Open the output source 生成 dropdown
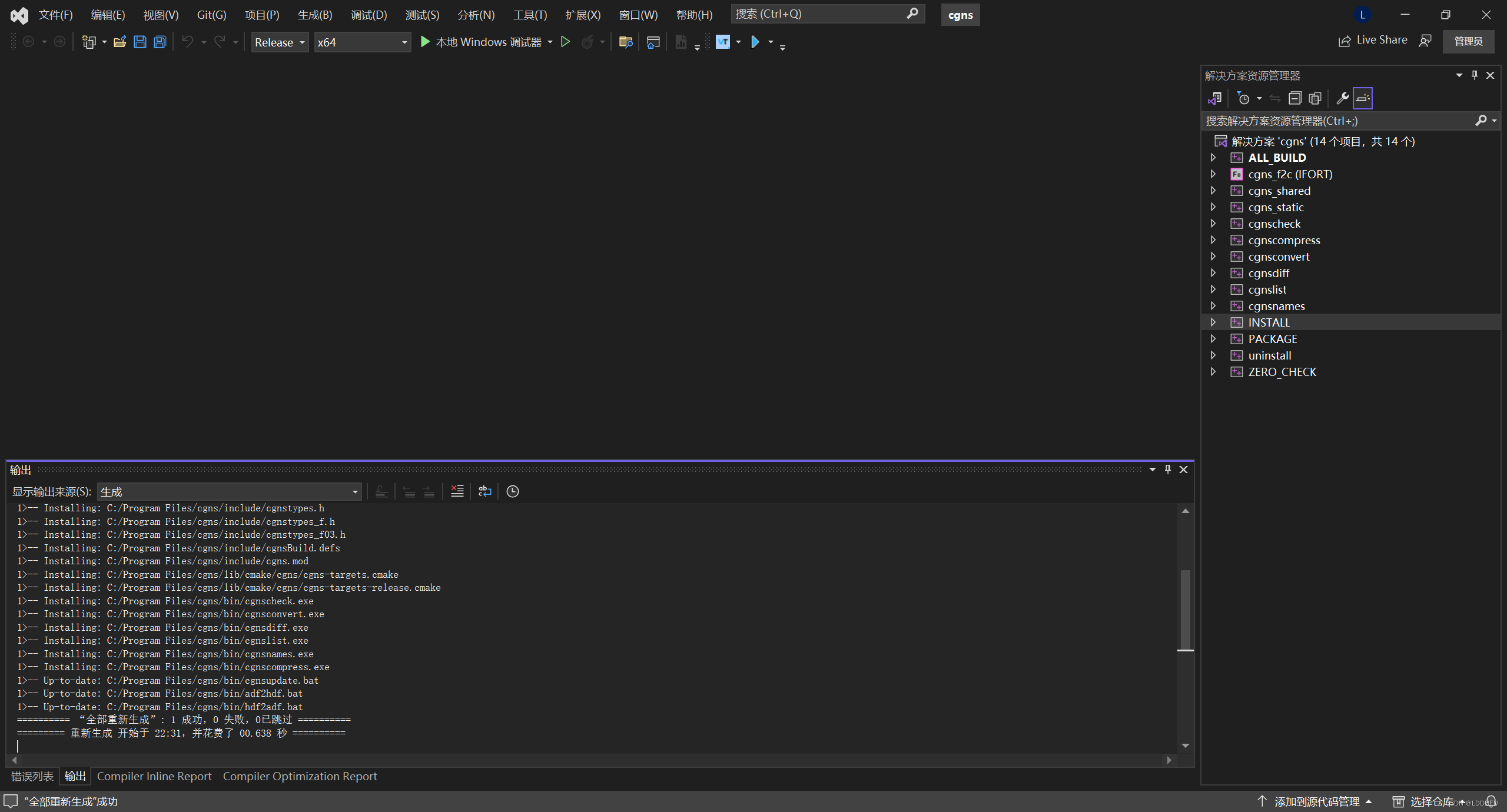The width and height of the screenshot is (1507, 812). click(229, 492)
